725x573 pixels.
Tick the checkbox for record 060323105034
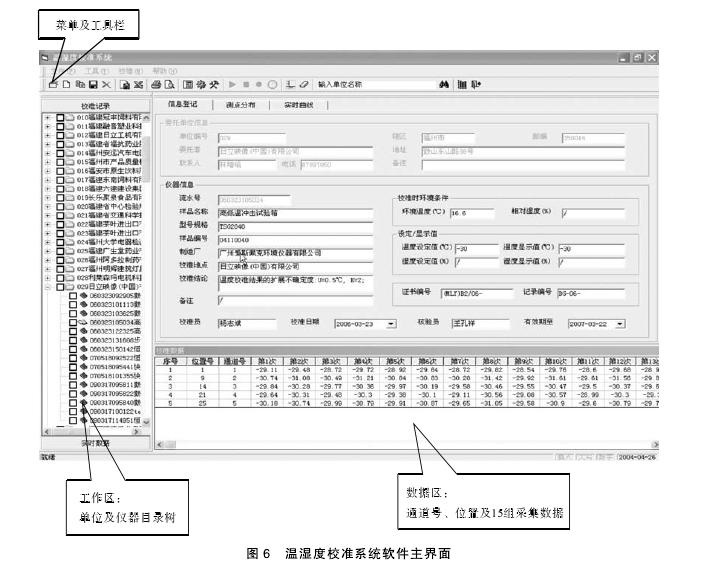(x=73, y=322)
